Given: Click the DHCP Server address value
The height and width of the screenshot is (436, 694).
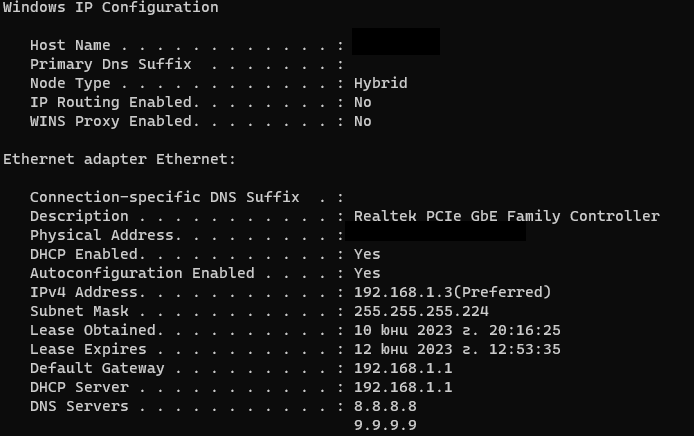Looking at the screenshot, I should pyautogui.click(x=403, y=388).
